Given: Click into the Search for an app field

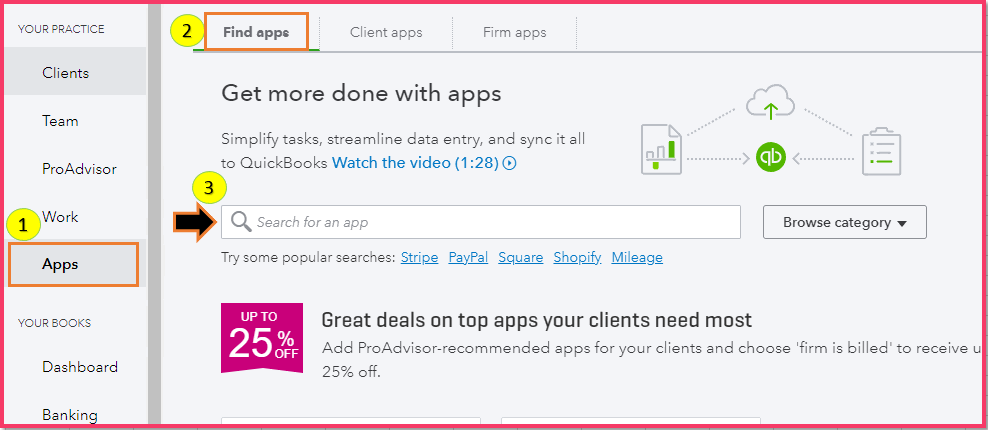Looking at the screenshot, I should pos(481,222).
